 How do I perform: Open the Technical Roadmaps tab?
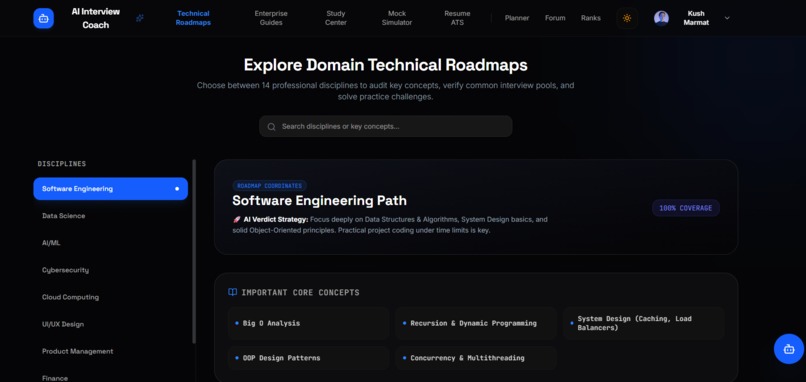coord(193,18)
